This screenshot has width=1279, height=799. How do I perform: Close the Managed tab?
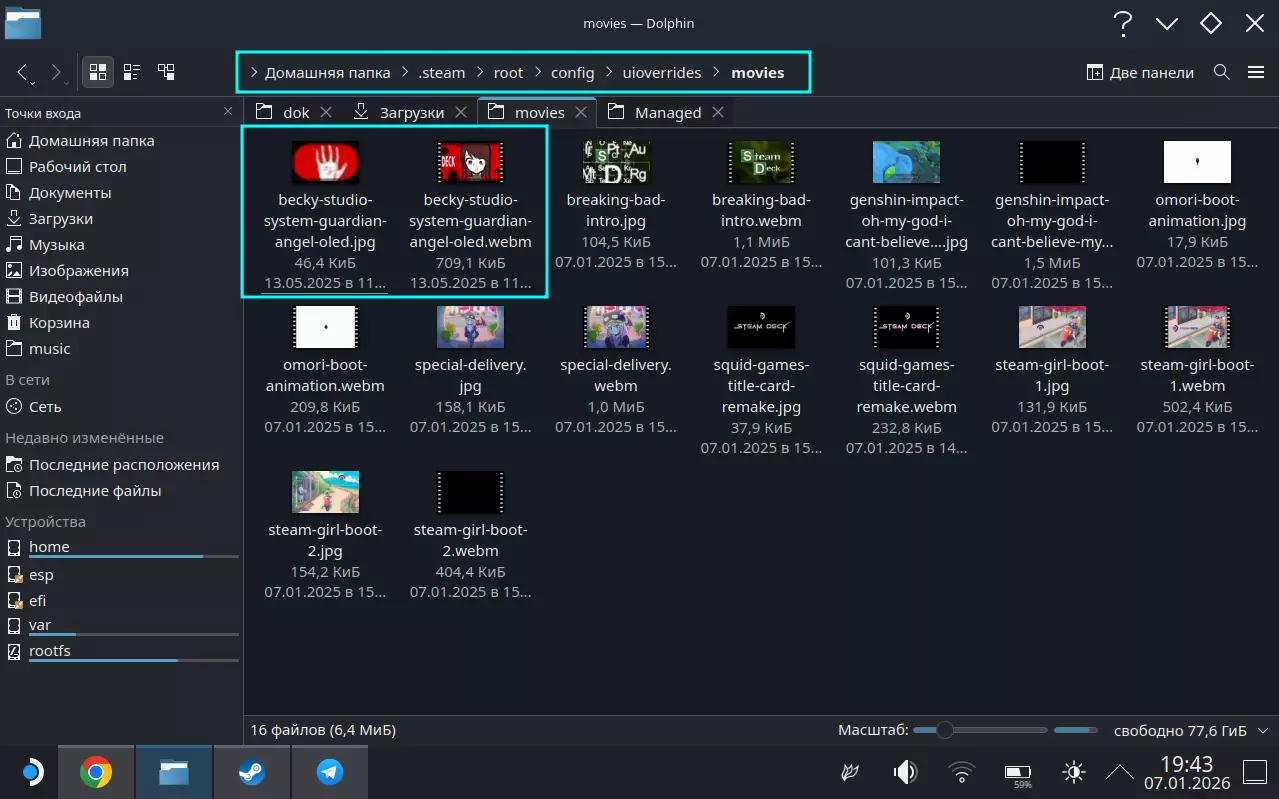tap(718, 112)
